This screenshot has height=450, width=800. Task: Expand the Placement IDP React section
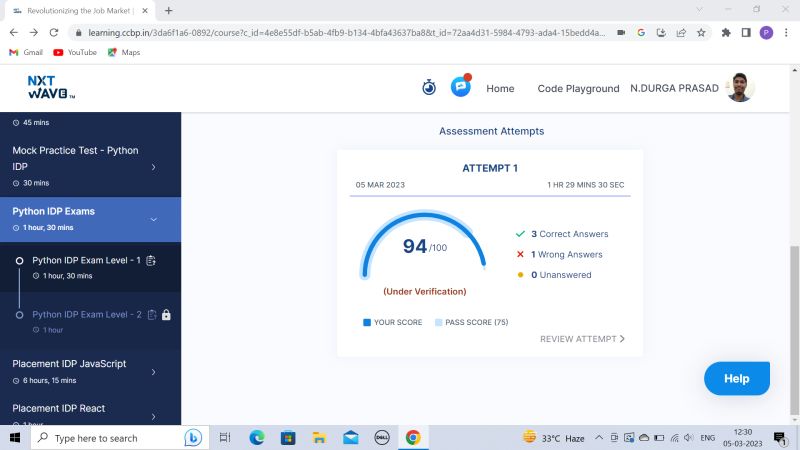pos(153,416)
